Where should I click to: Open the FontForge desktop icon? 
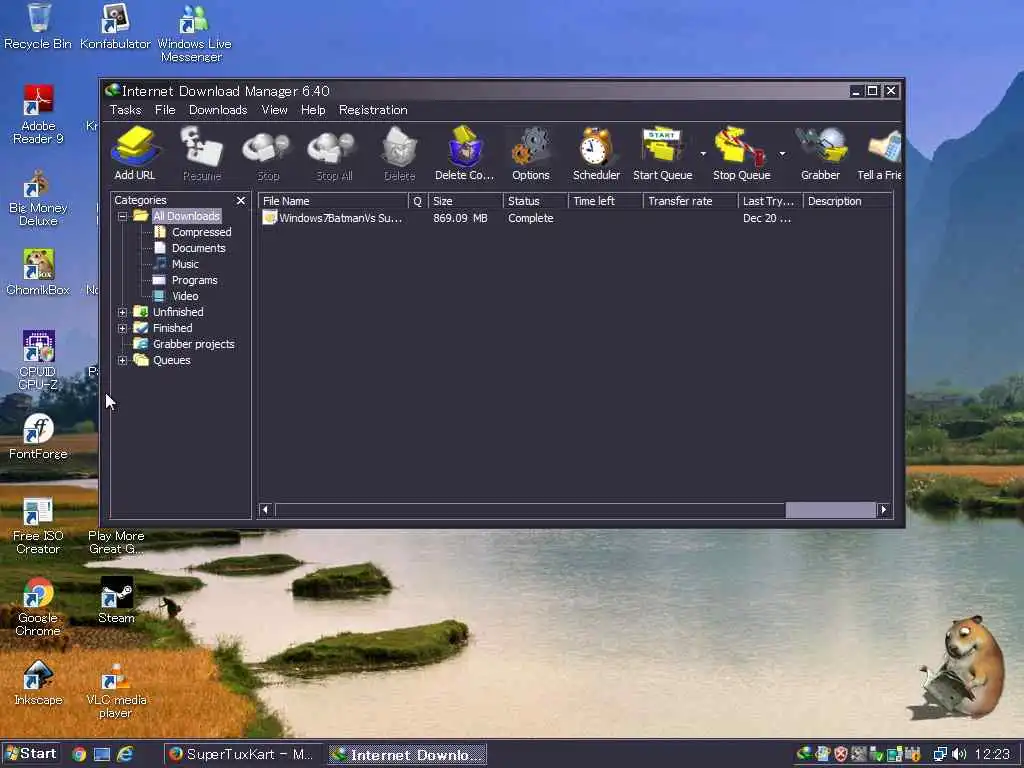click(38, 436)
